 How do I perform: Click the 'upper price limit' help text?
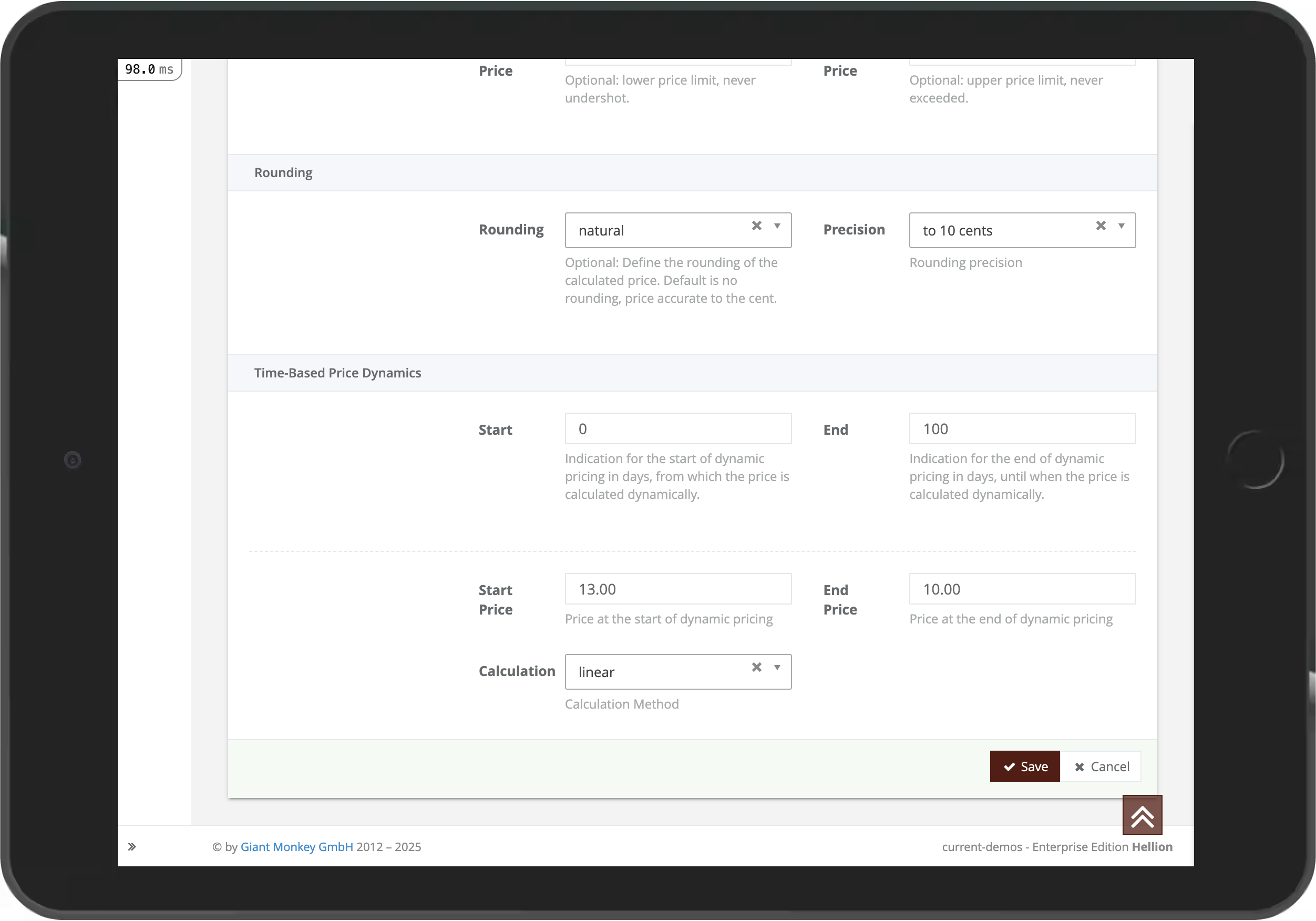pos(1006,89)
